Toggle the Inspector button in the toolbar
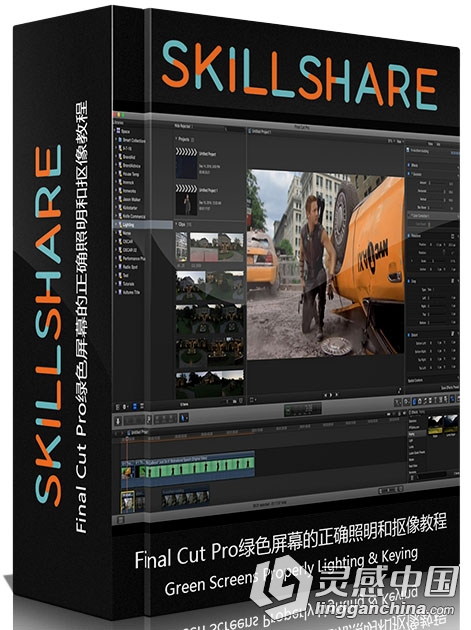Image resolution: width=471 pixels, height=630 pixels. (453, 399)
